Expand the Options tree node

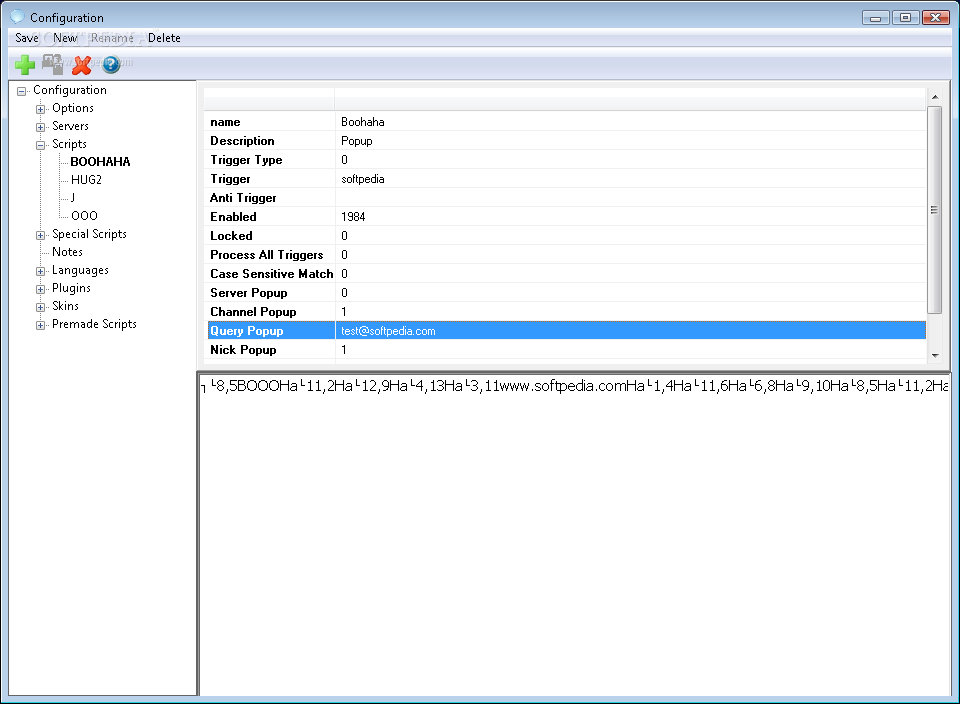click(x=40, y=109)
